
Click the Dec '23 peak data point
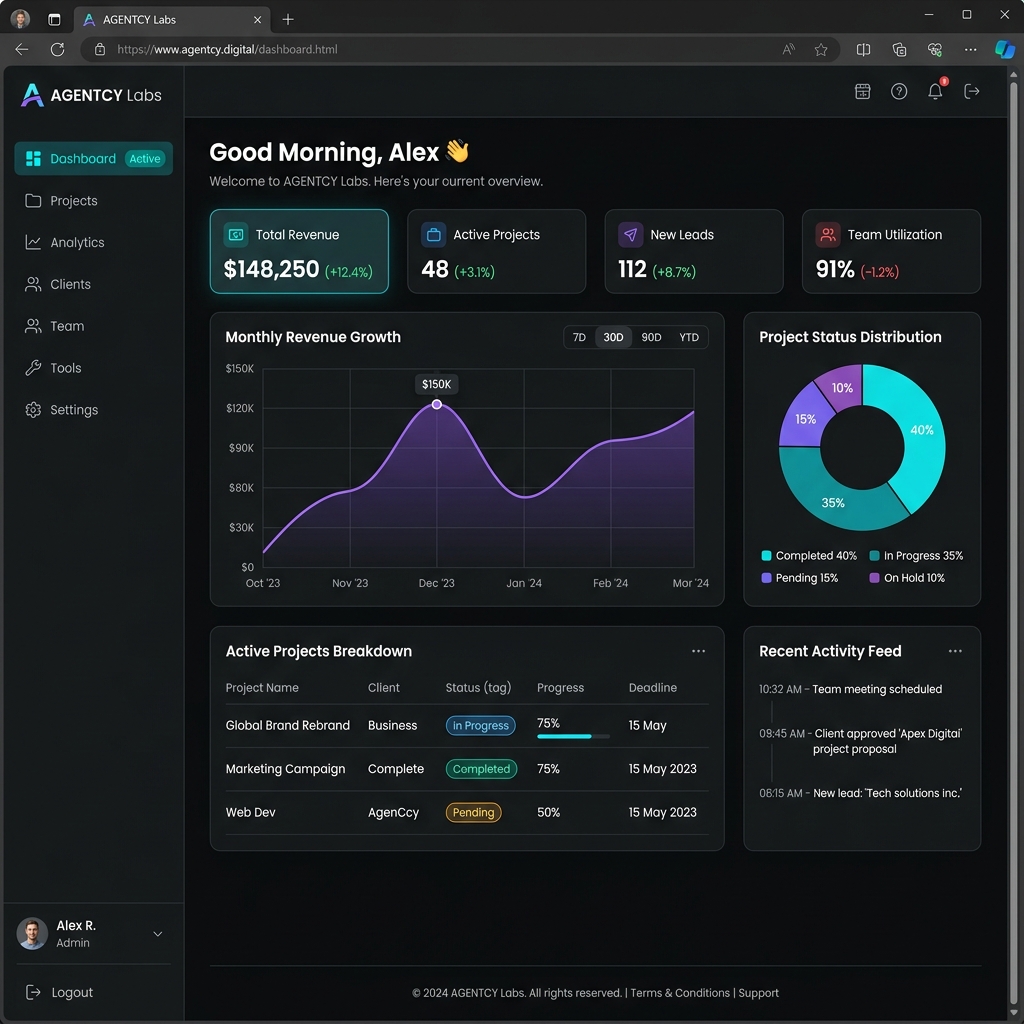click(x=437, y=404)
